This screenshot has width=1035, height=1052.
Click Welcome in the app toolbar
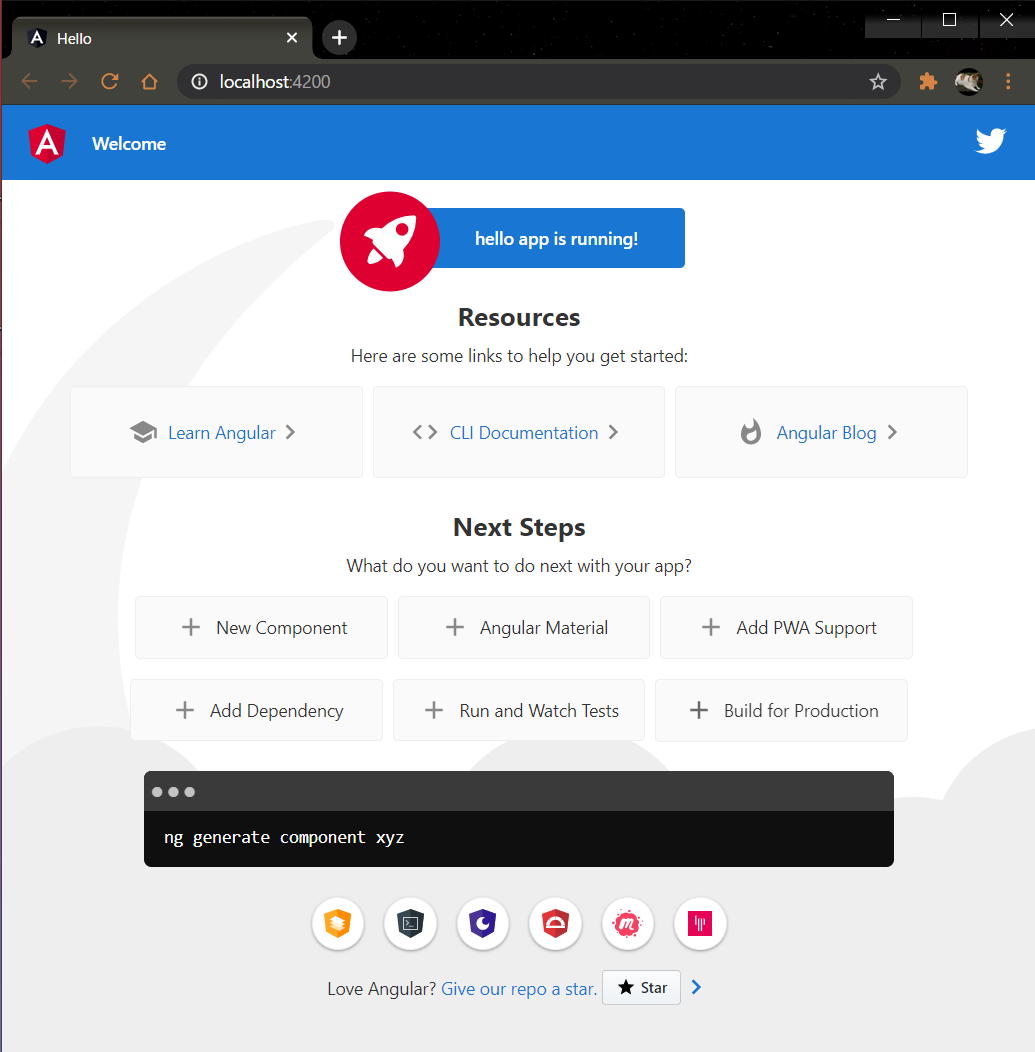click(128, 143)
